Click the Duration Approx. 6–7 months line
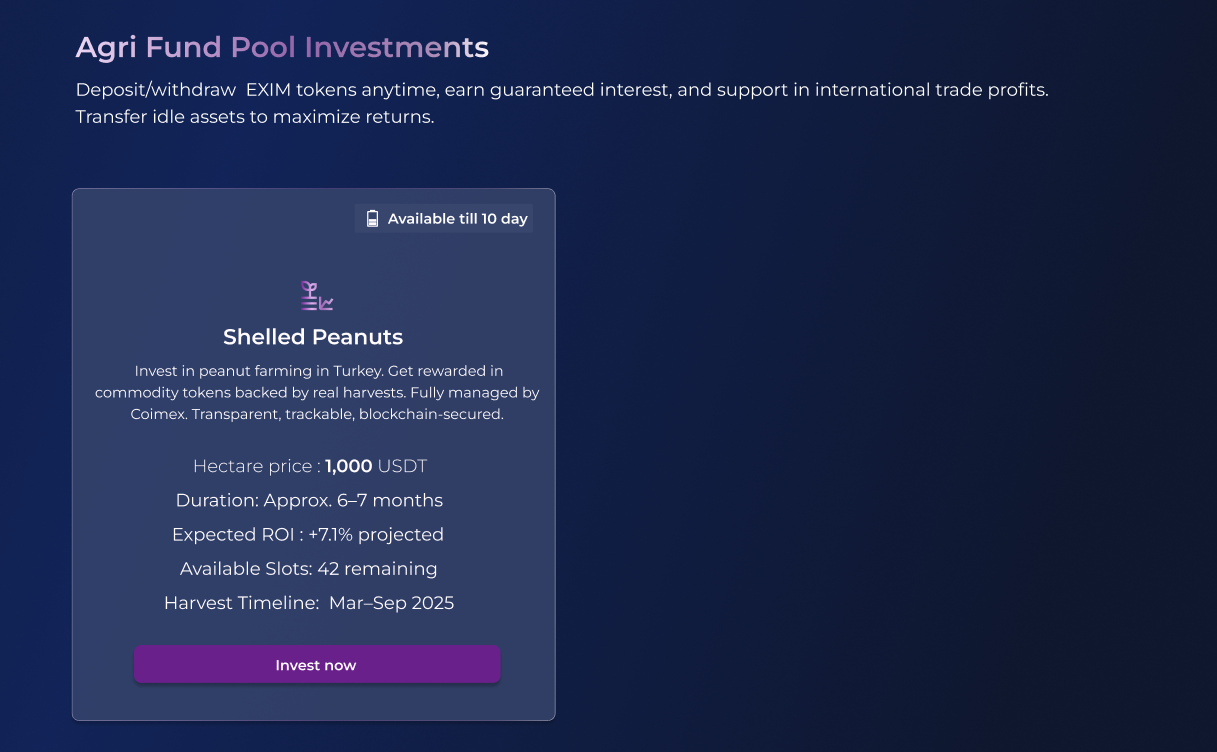 [x=309, y=500]
